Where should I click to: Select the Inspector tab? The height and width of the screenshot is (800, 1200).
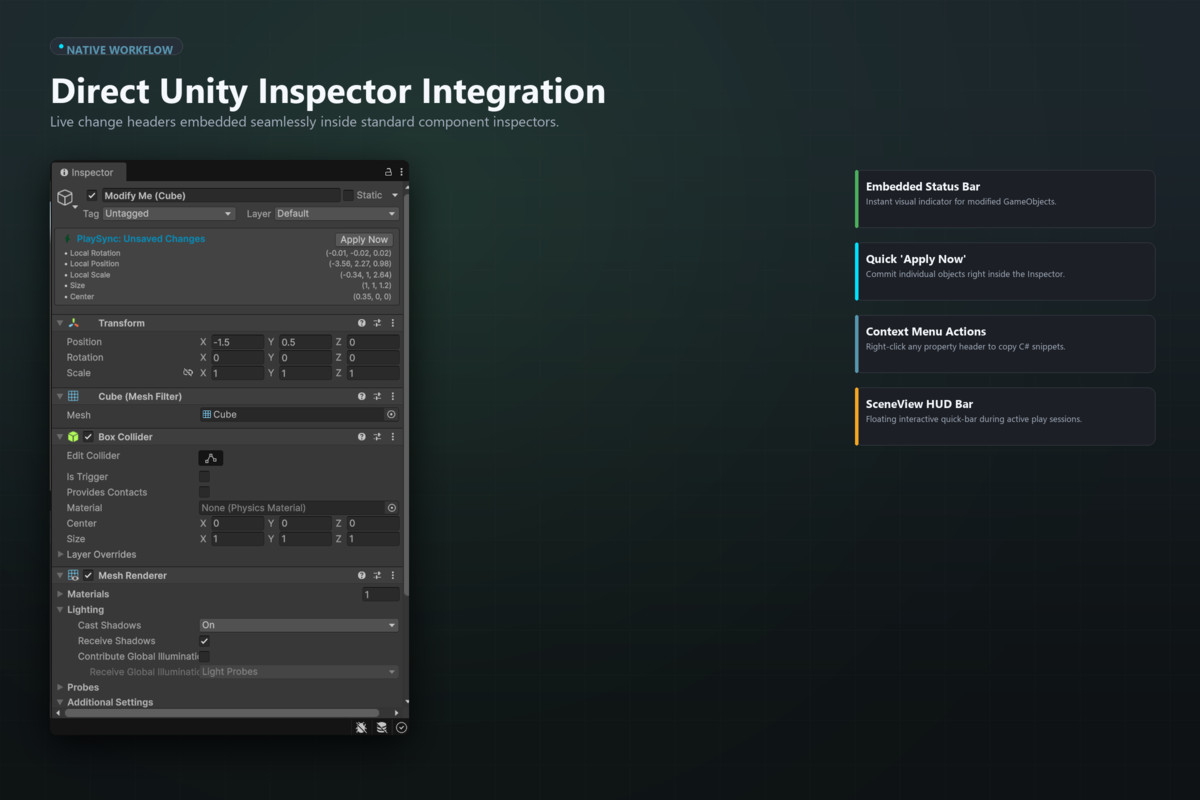click(x=88, y=172)
